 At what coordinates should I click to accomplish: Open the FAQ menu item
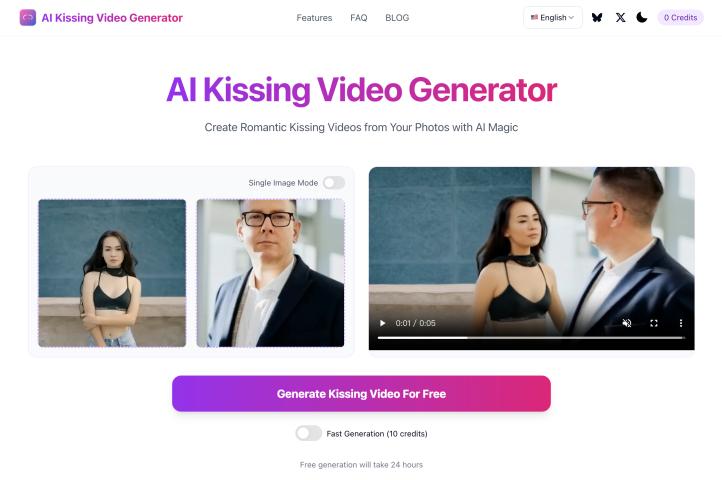[359, 18]
